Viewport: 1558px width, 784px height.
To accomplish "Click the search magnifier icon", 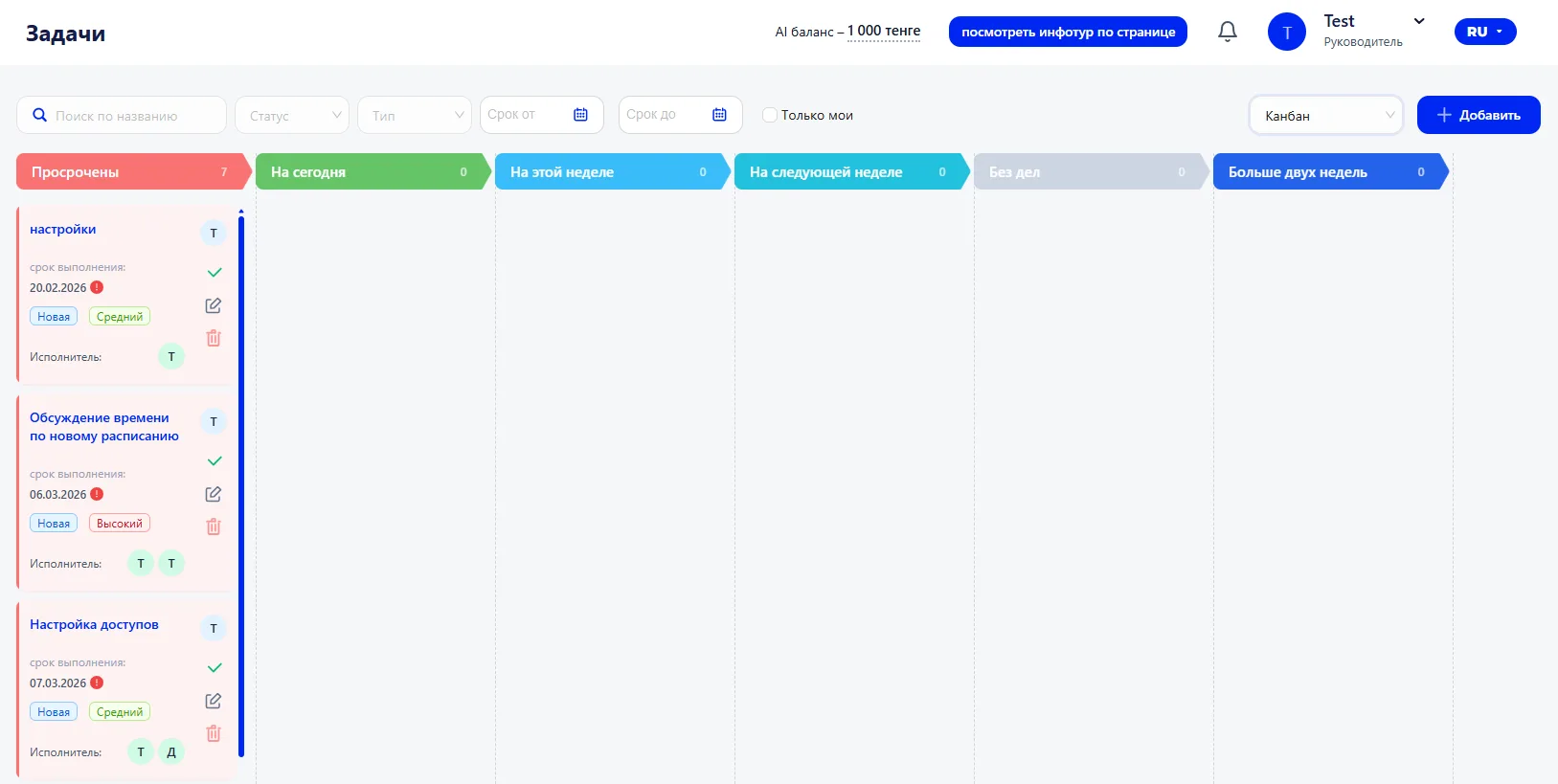I will point(40,115).
